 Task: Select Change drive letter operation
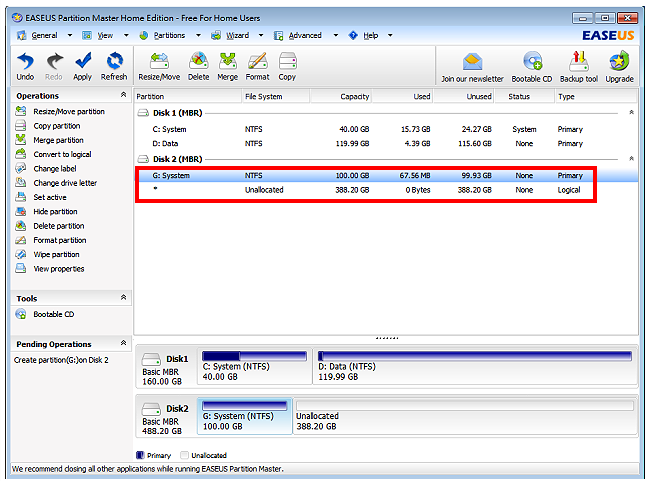click(56, 183)
